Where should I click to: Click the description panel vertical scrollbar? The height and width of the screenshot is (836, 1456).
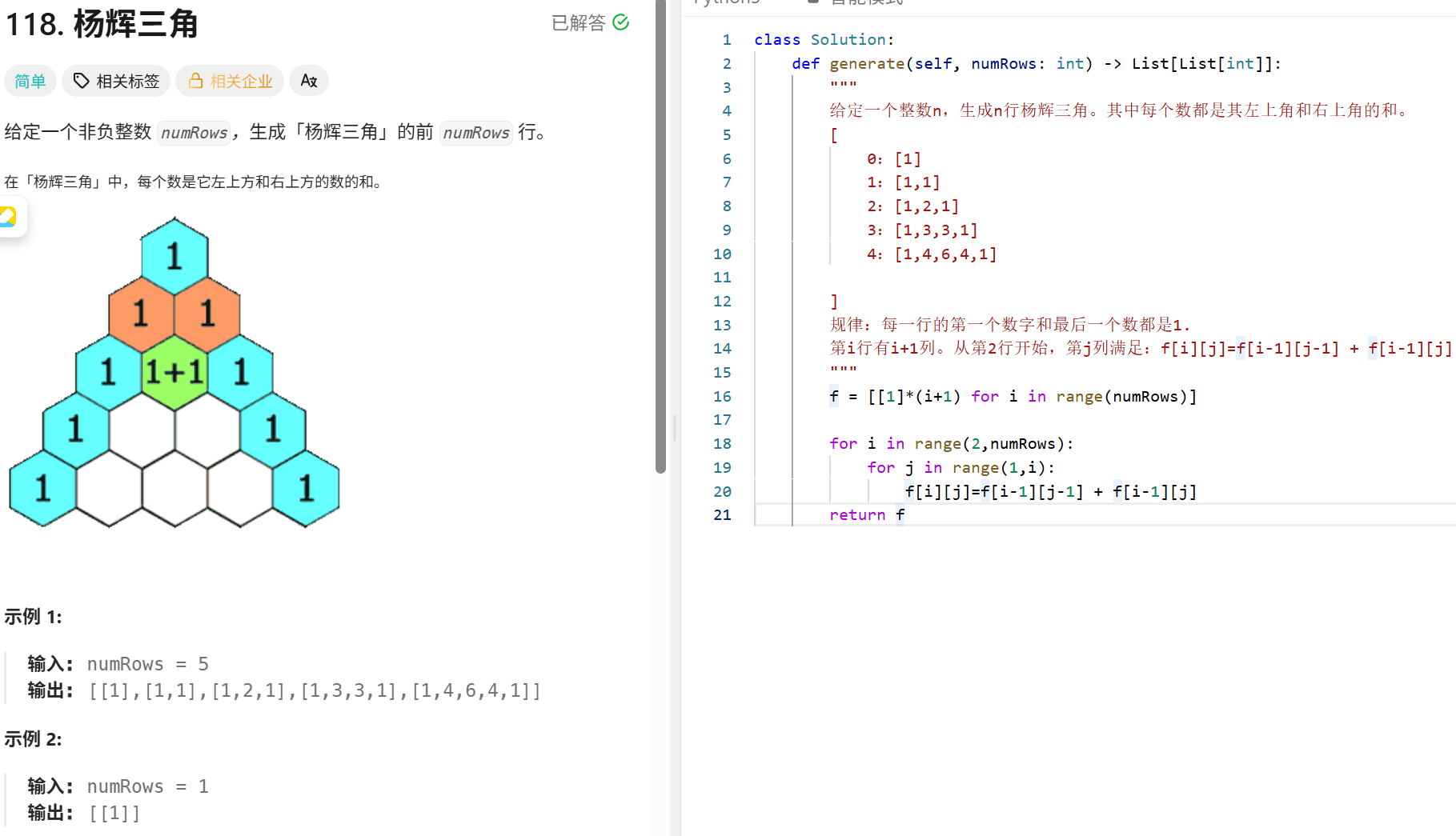660,236
